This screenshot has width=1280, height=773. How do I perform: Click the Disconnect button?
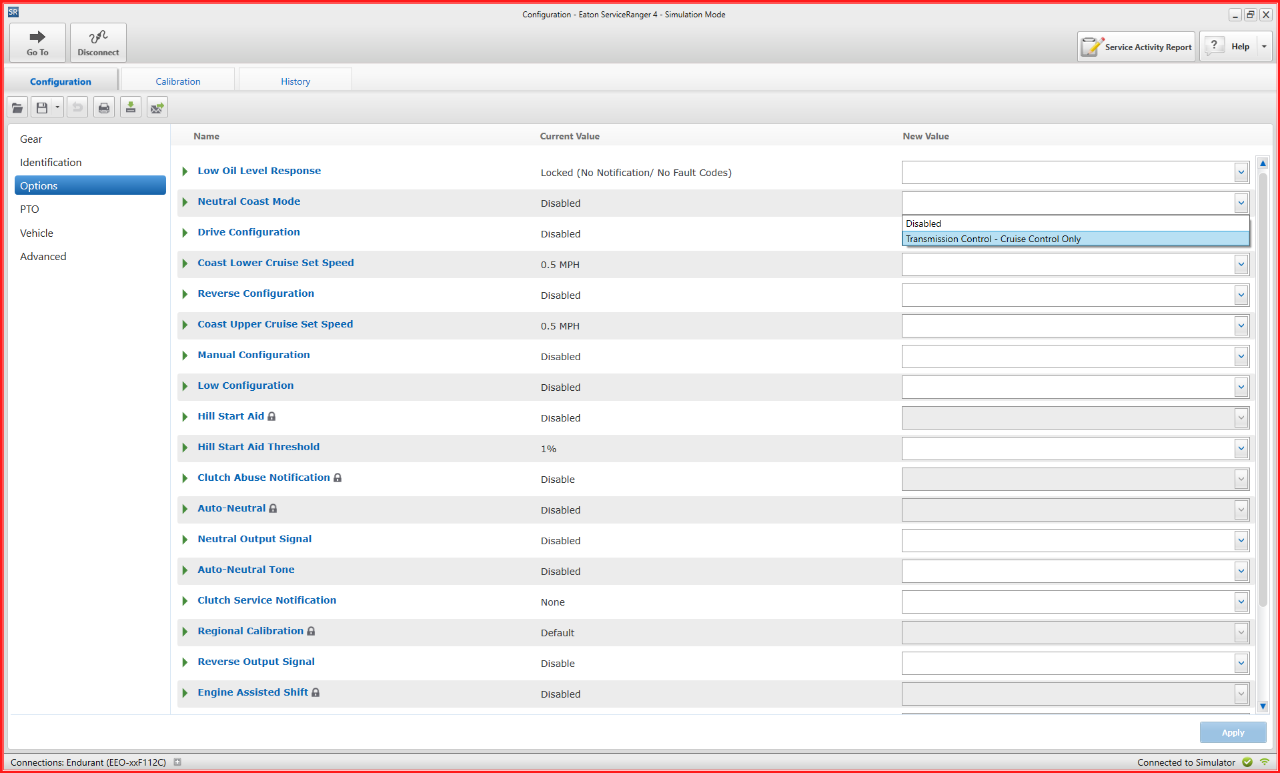pos(98,43)
